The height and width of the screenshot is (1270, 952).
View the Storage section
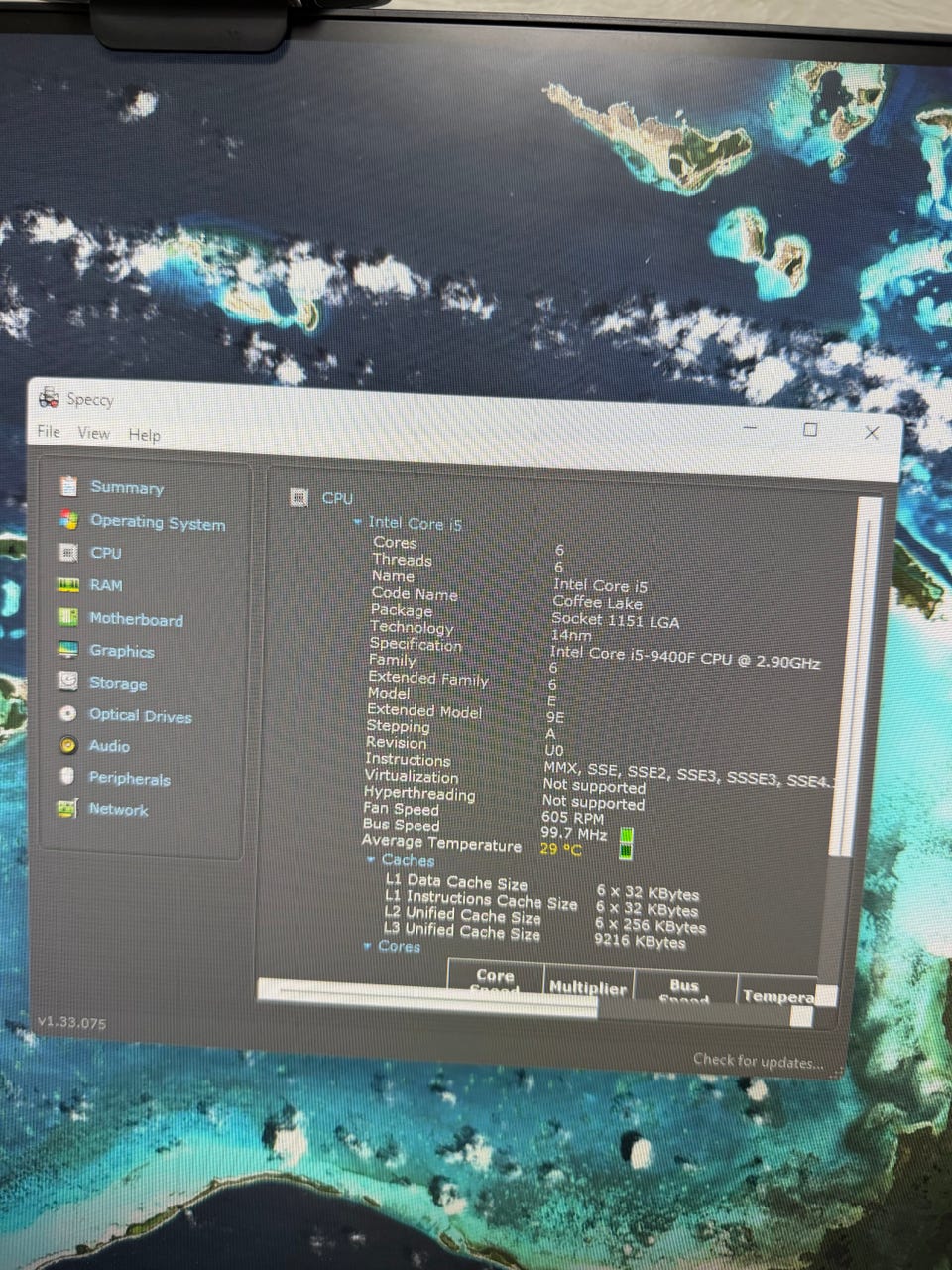pyautogui.click(x=118, y=683)
